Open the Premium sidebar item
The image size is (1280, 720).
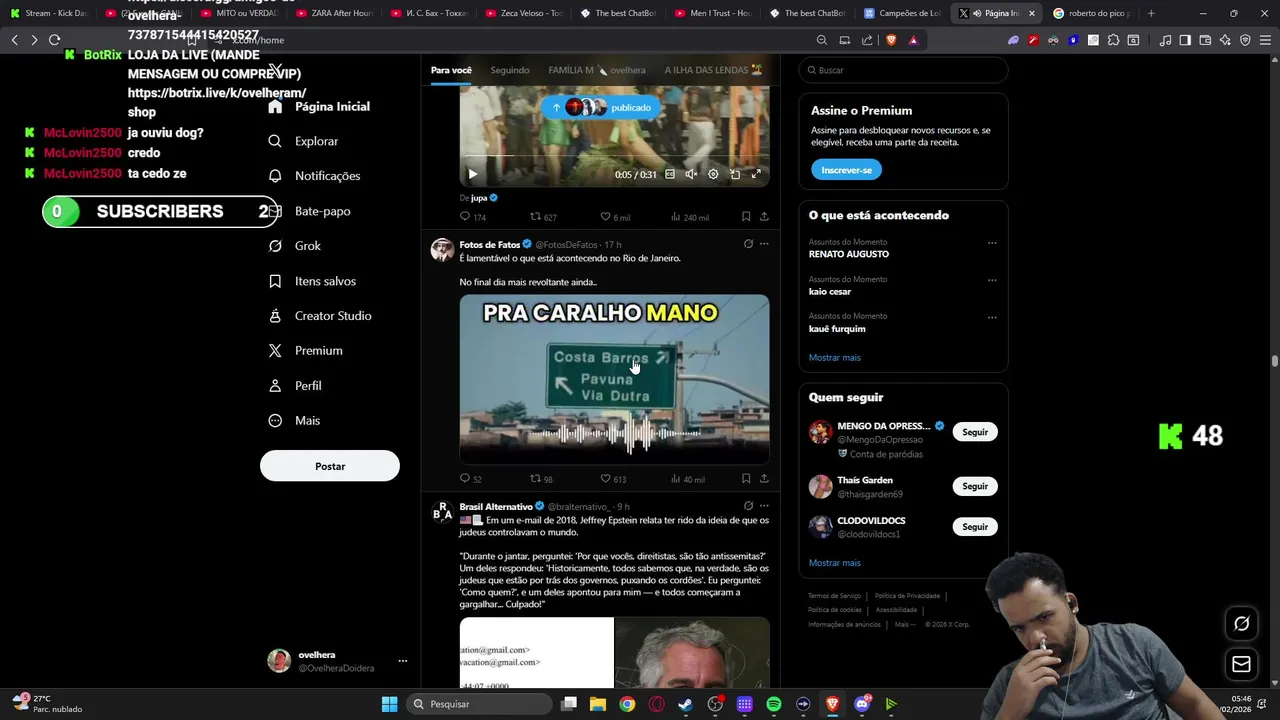click(306, 351)
